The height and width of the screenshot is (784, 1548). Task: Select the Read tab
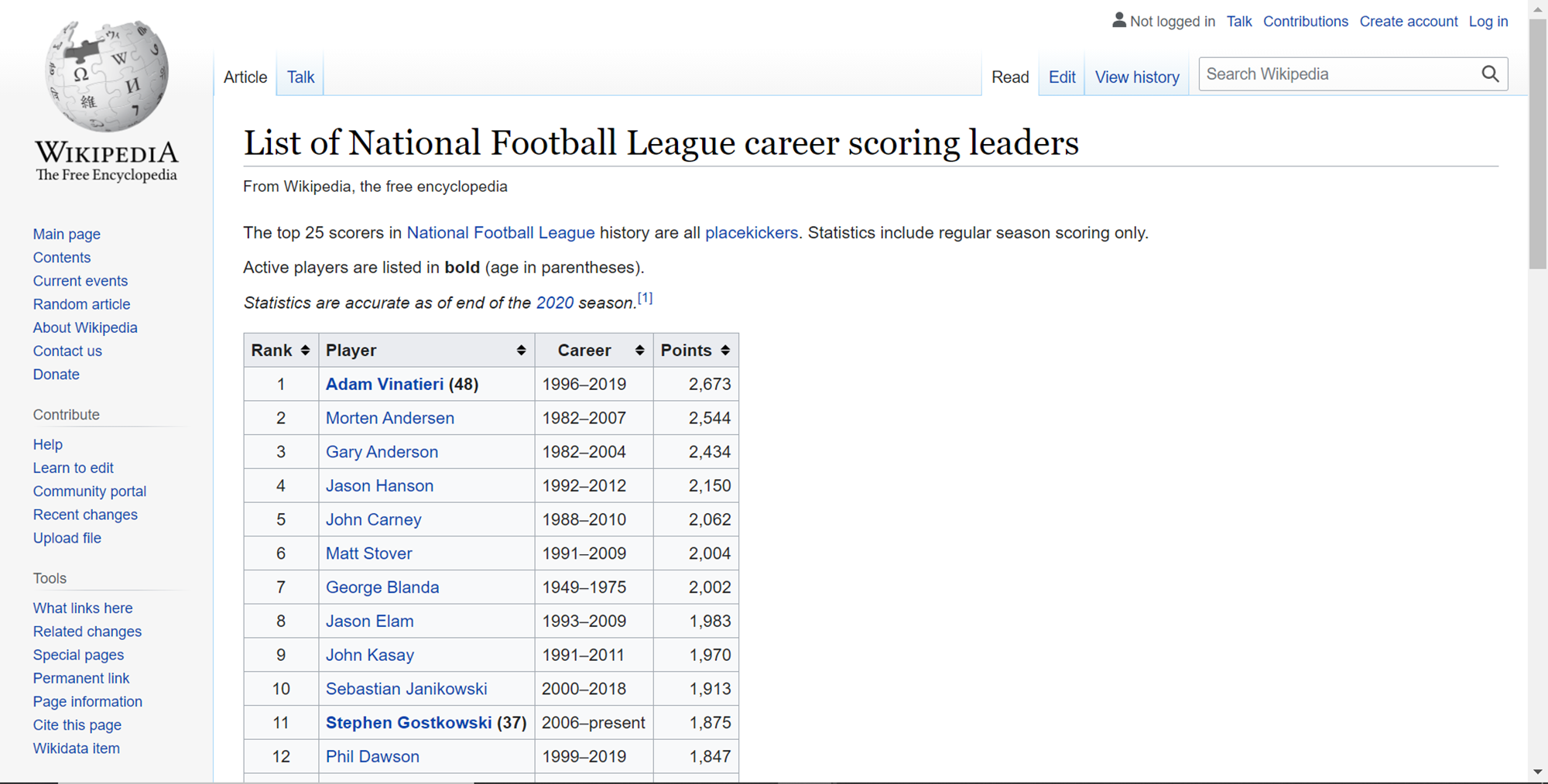coord(1010,77)
